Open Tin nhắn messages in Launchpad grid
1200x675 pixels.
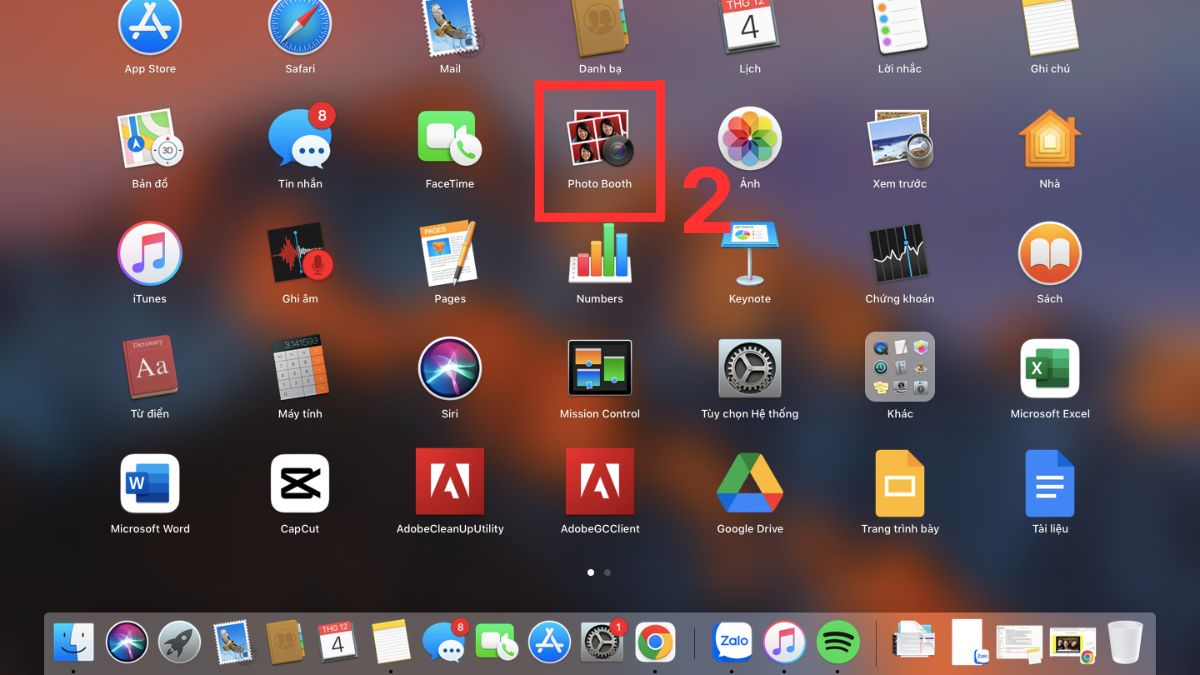(x=300, y=138)
